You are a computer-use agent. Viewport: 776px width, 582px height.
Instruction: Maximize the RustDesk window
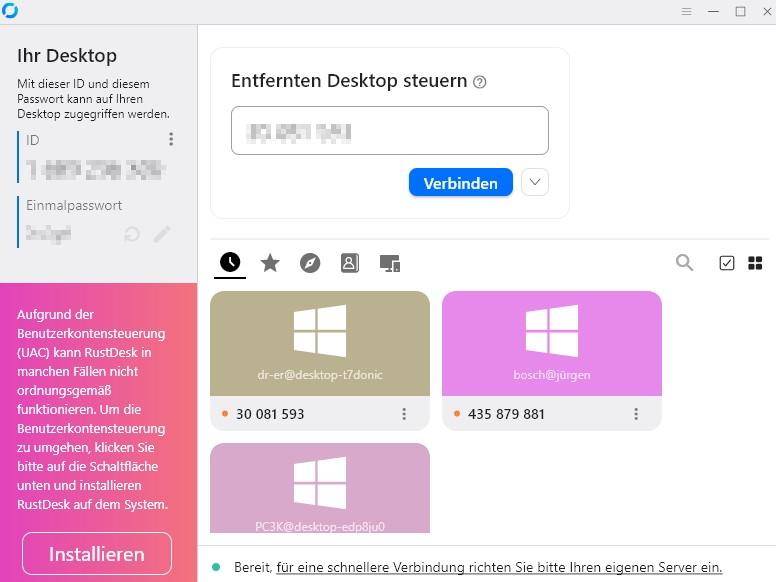740,11
